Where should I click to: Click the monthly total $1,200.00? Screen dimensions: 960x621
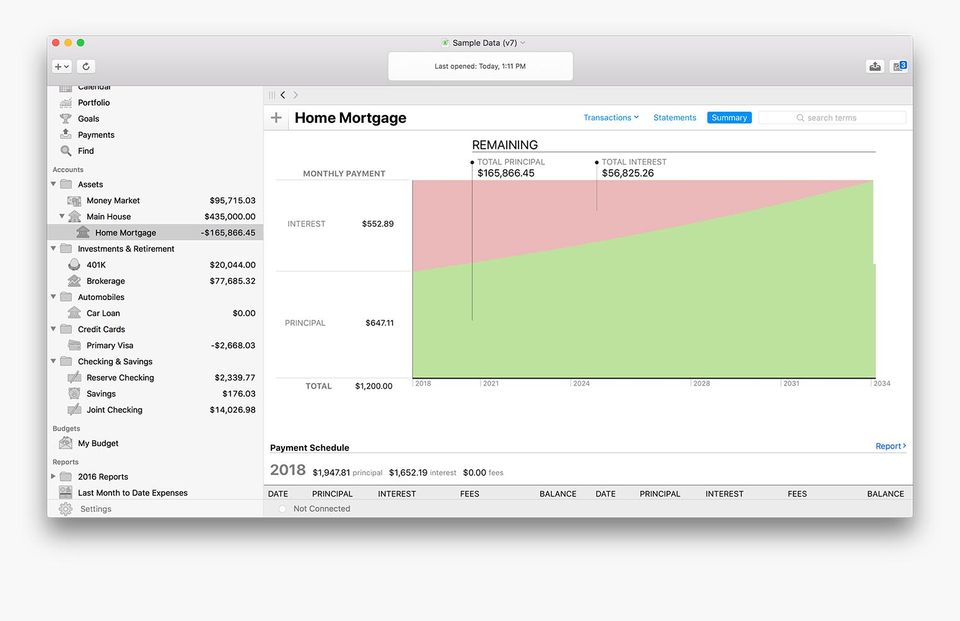pyautogui.click(x=373, y=386)
